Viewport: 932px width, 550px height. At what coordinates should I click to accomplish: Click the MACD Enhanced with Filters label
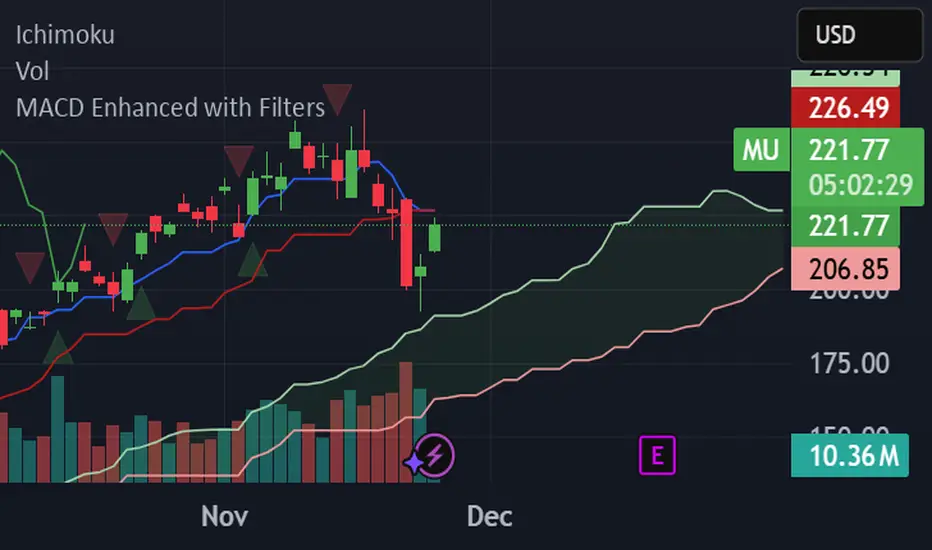point(171,107)
